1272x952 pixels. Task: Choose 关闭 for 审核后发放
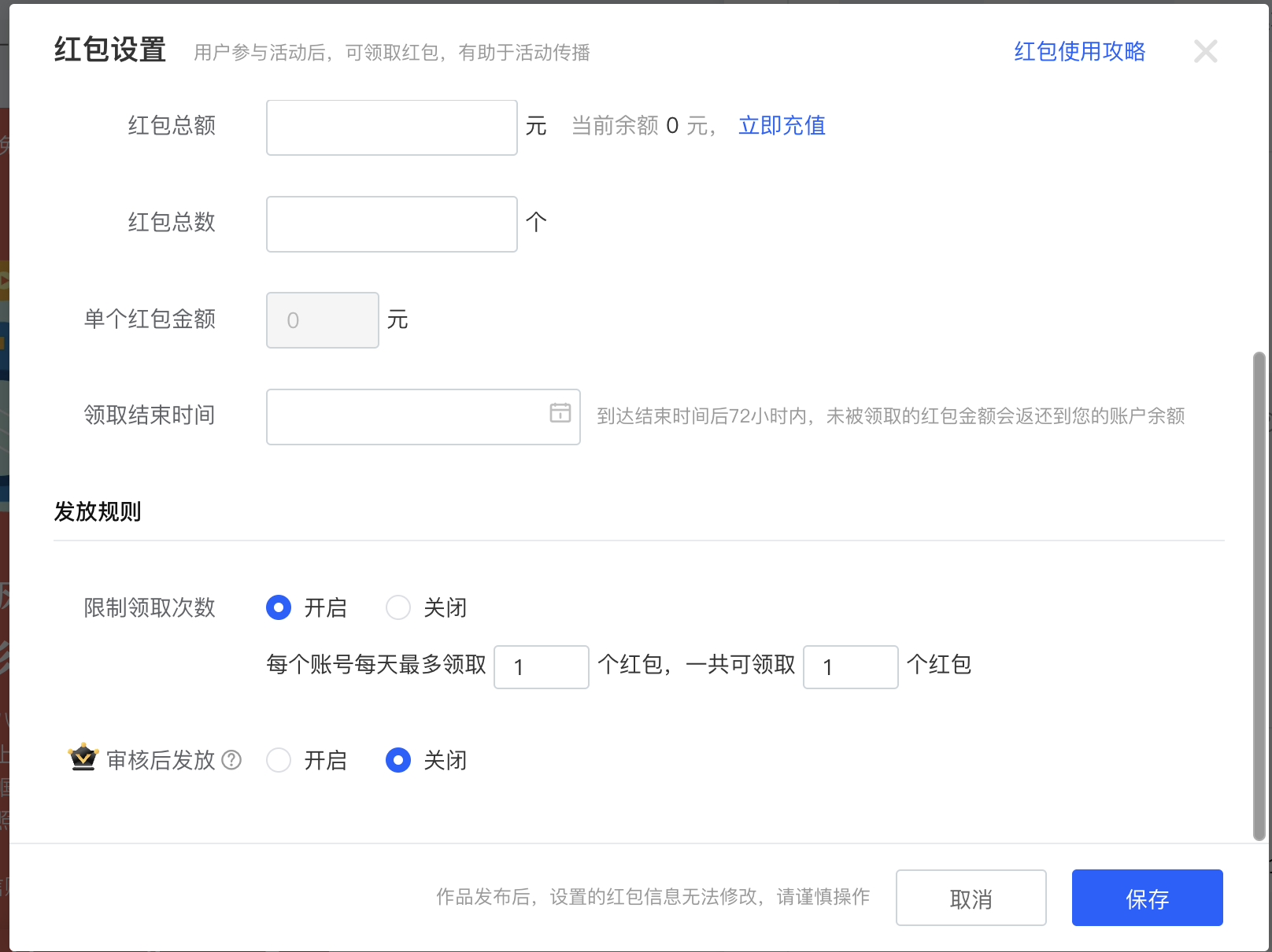pyautogui.click(x=398, y=760)
